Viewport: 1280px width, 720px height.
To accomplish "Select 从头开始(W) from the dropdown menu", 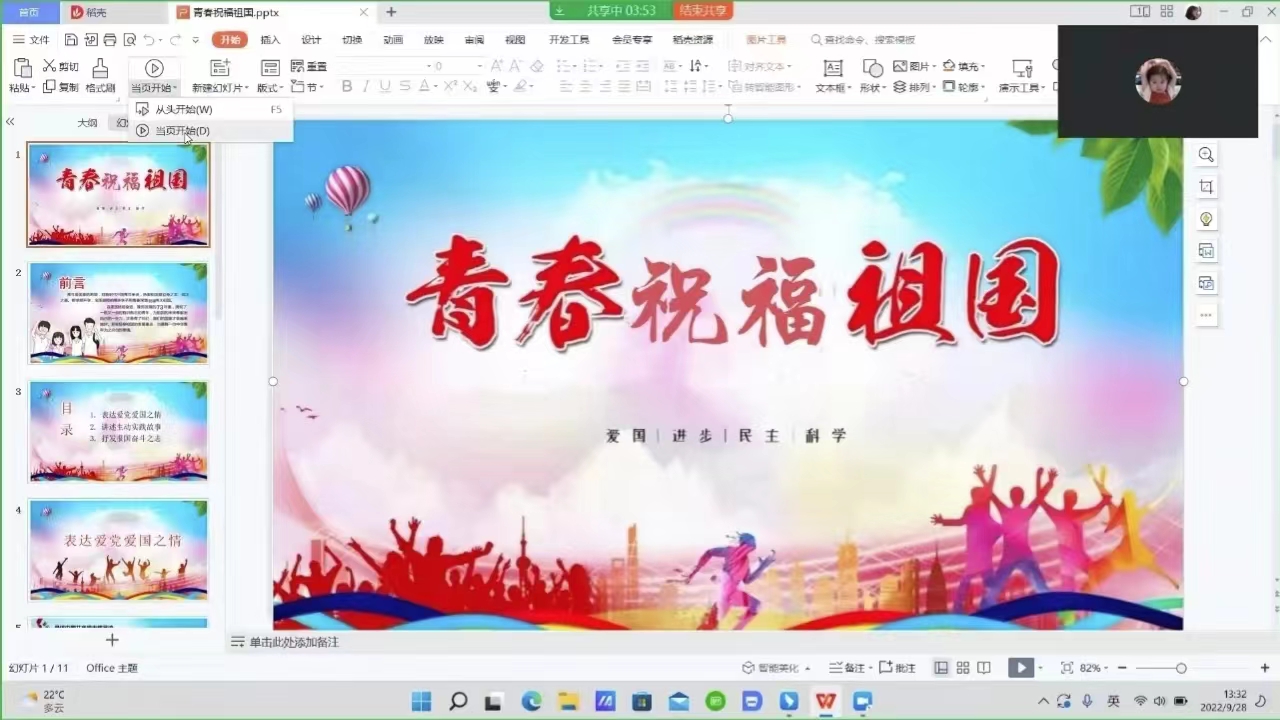I will 183,109.
